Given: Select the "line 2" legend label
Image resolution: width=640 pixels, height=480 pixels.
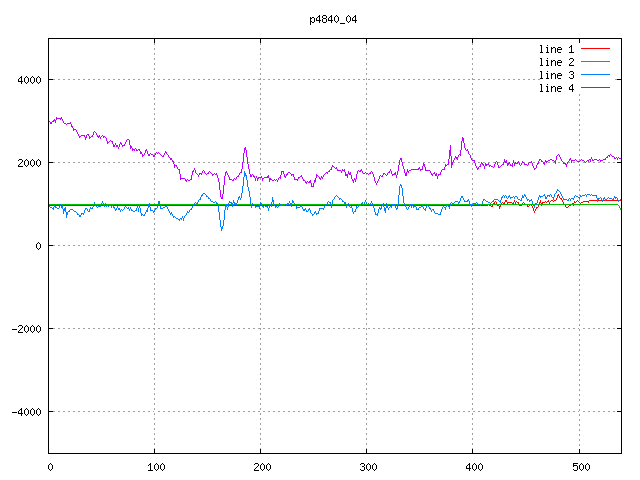Looking at the screenshot, I should 556,62.
